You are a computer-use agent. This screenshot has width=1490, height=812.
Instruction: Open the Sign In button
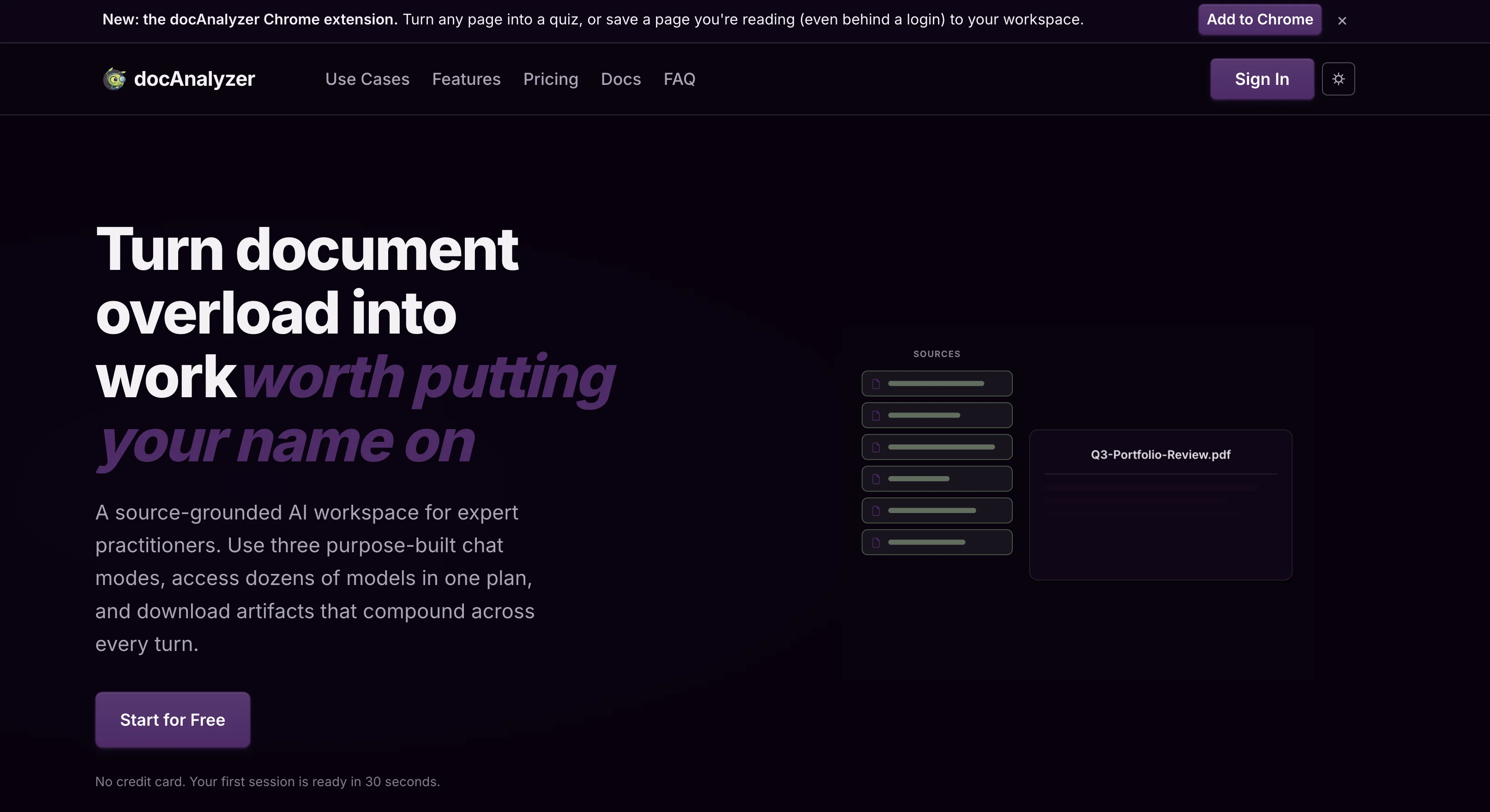point(1262,79)
